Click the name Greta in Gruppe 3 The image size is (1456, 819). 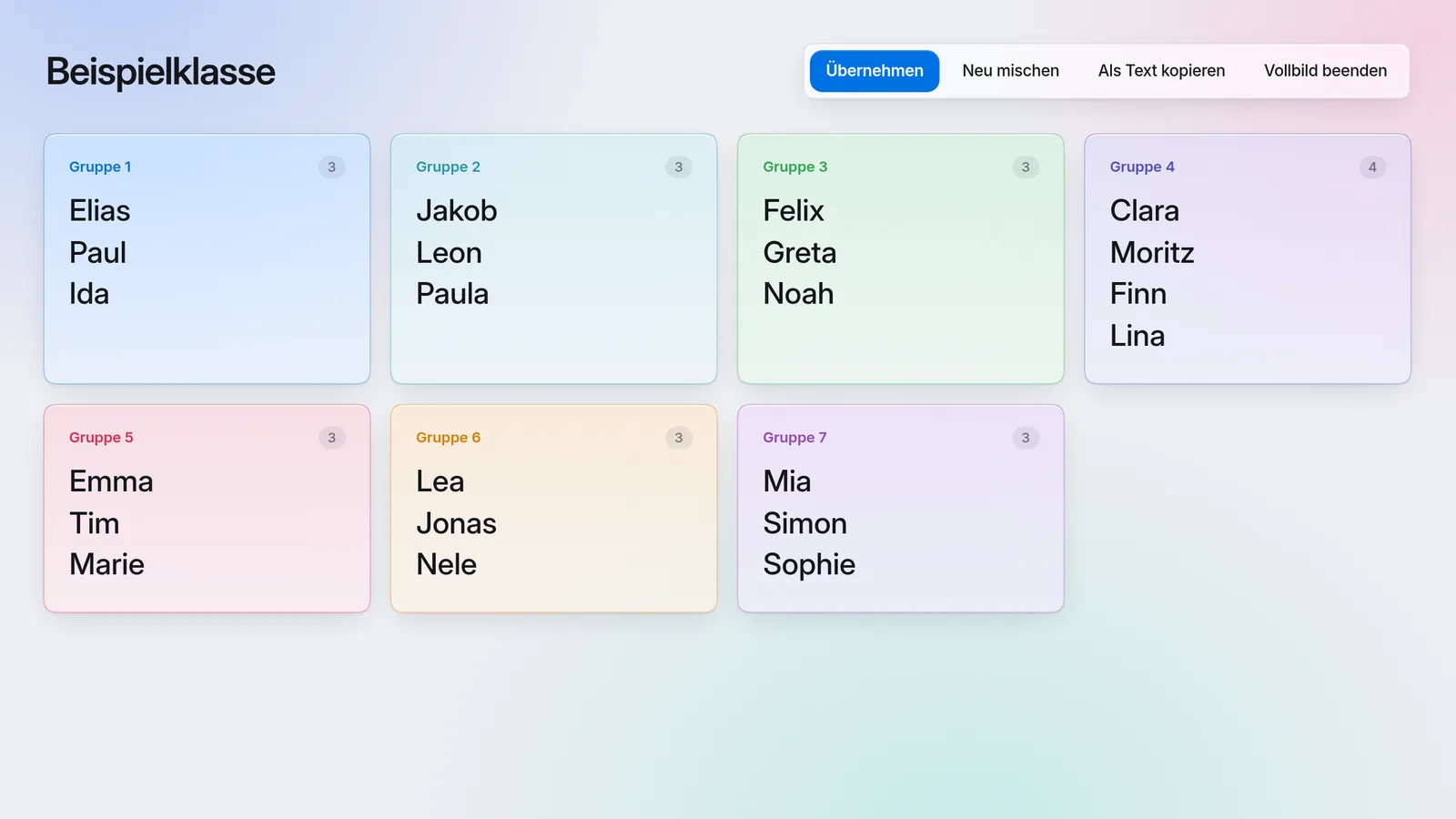pyautogui.click(x=799, y=253)
